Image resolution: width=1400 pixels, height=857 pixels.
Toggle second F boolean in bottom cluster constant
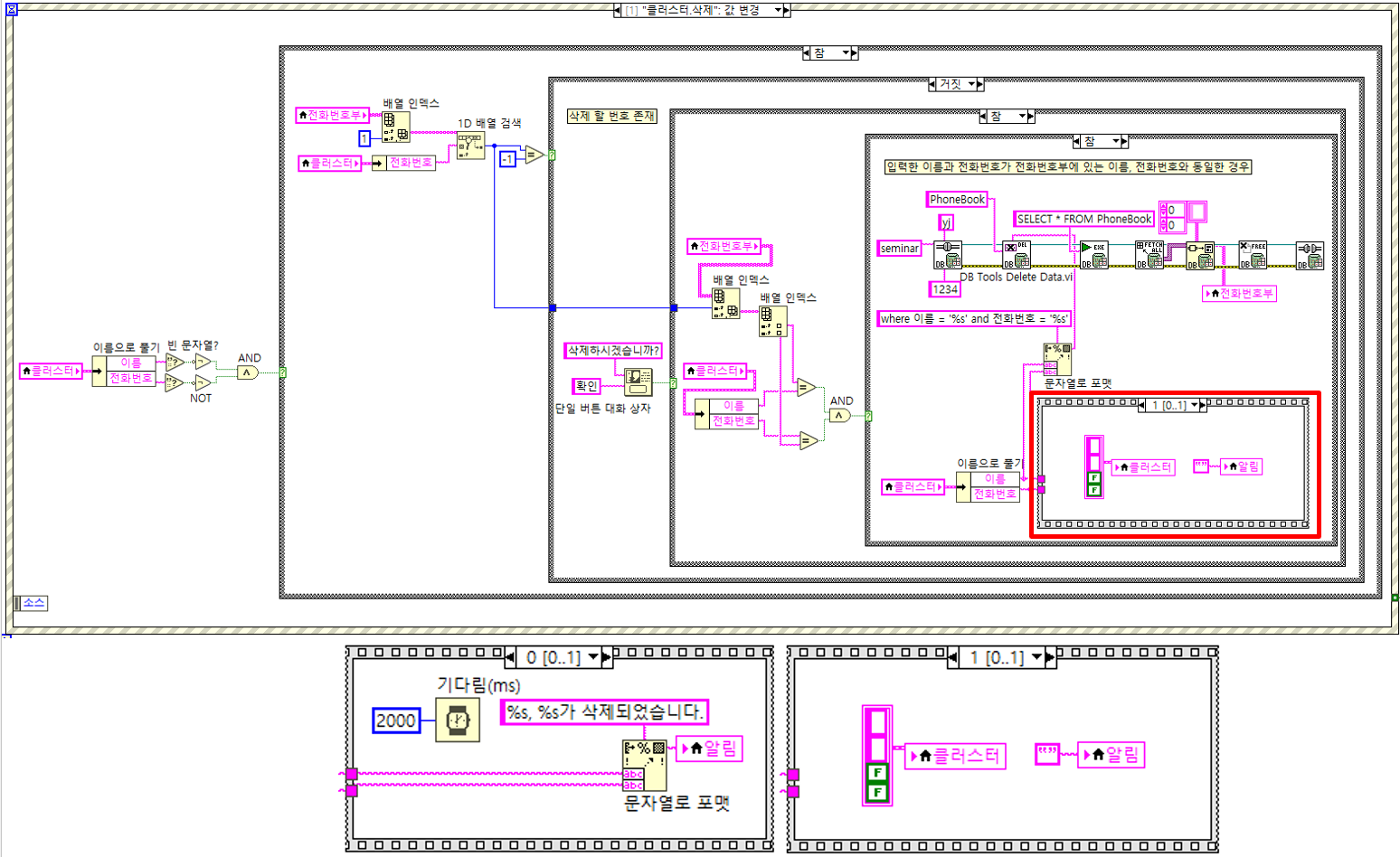877,793
